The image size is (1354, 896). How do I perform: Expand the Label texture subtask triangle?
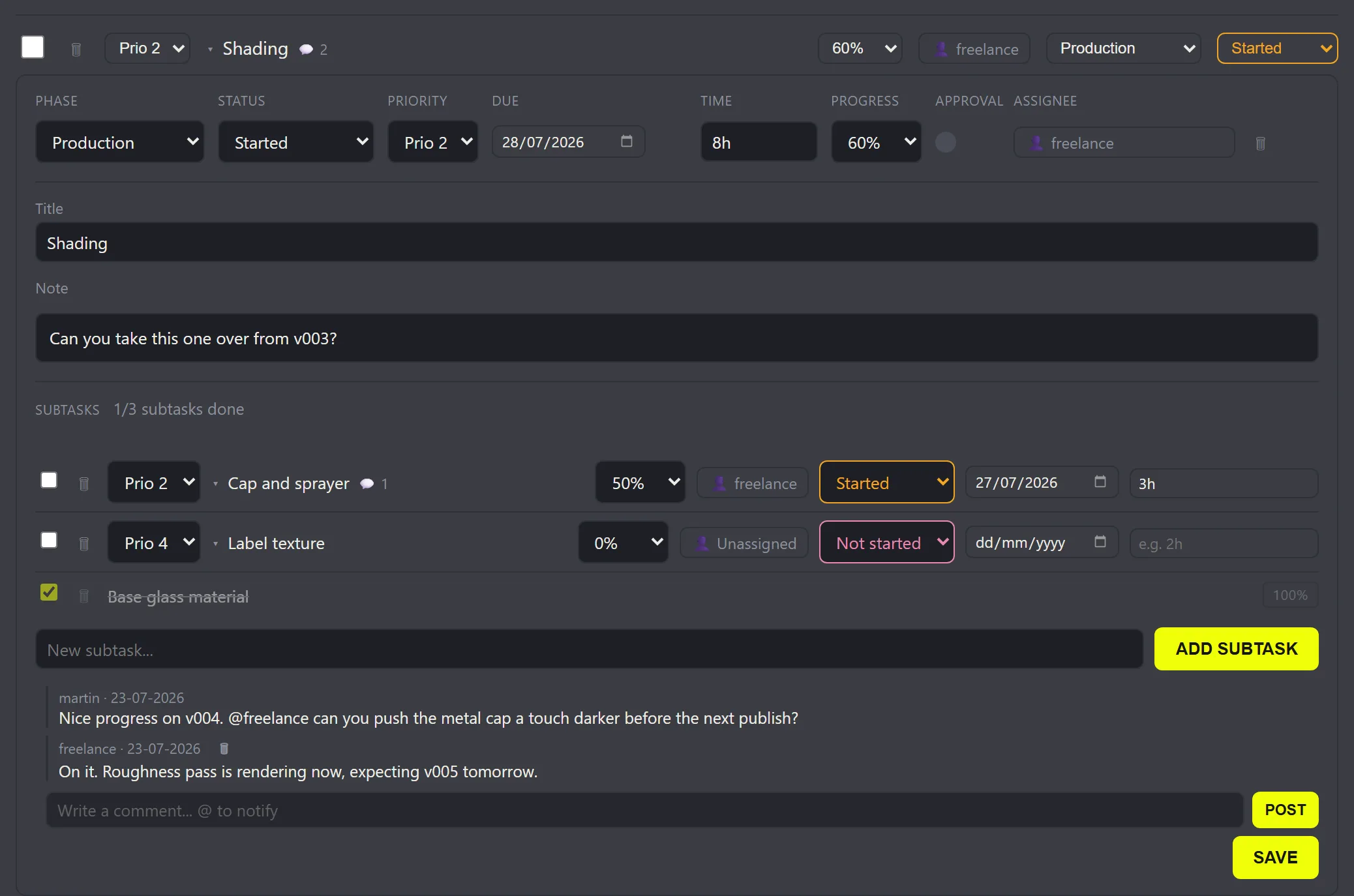[215, 544]
